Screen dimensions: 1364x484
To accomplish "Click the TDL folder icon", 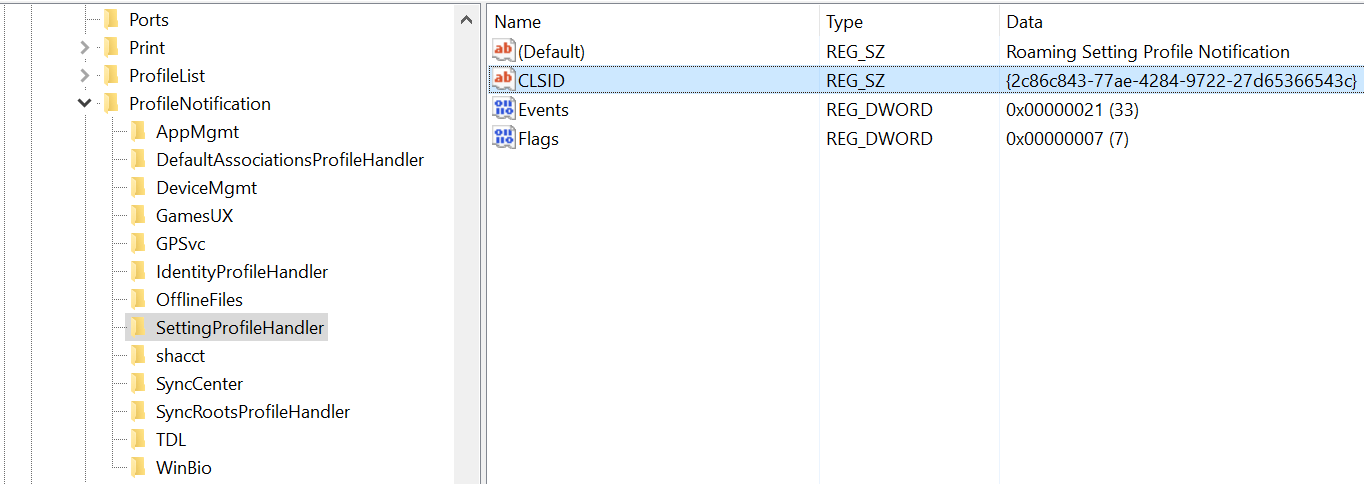I will (x=138, y=440).
